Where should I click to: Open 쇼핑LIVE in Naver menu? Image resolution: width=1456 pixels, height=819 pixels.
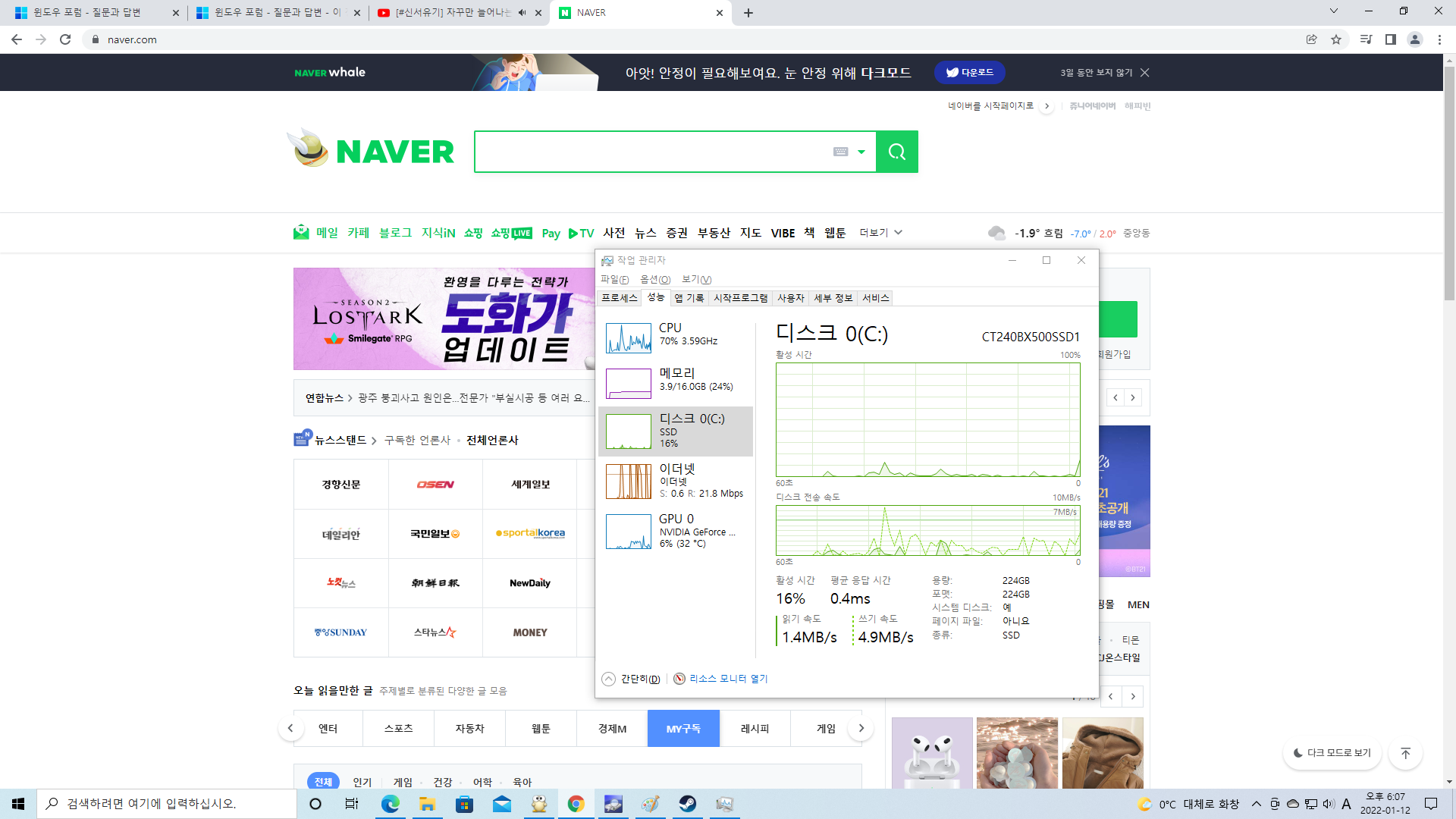tap(511, 233)
